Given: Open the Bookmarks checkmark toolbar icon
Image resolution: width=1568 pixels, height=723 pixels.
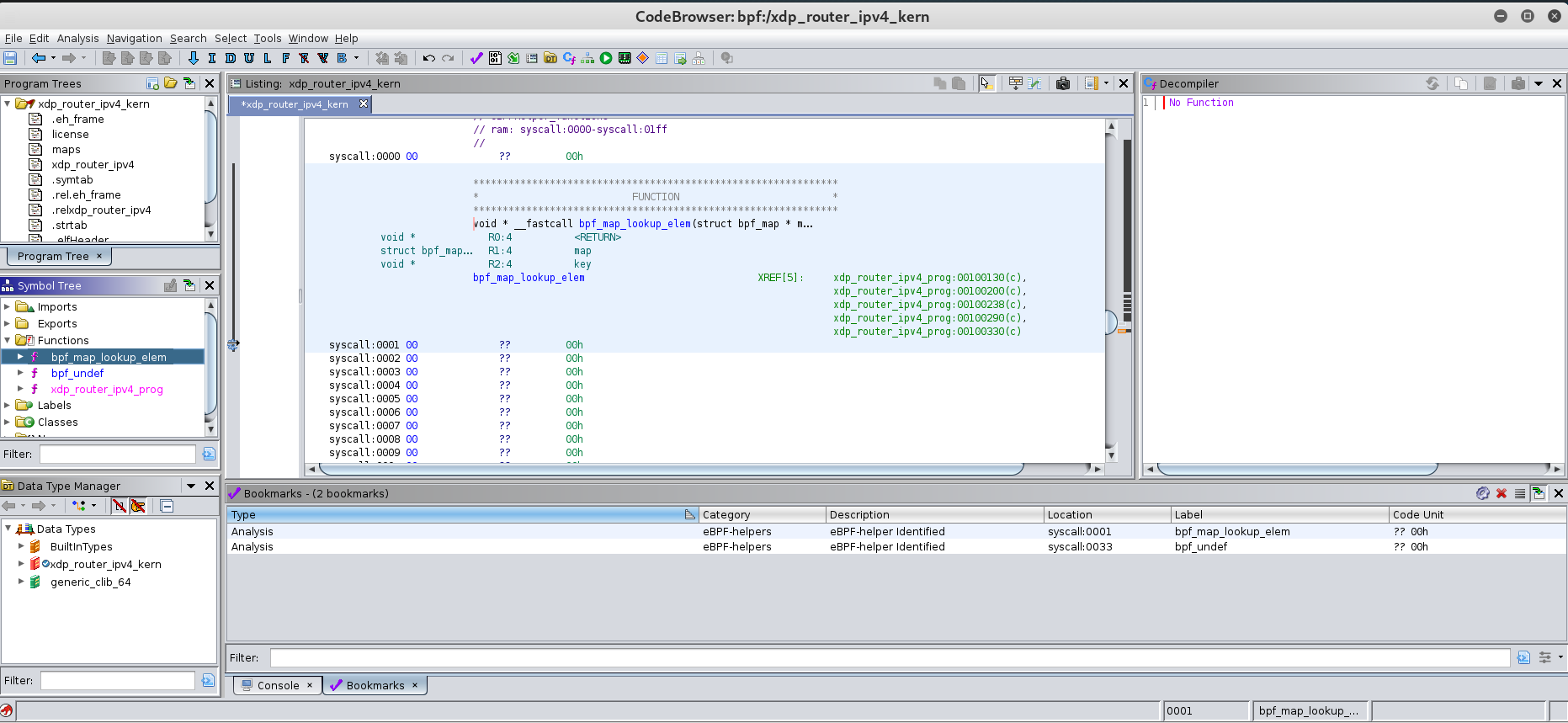Looking at the screenshot, I should coord(476,58).
